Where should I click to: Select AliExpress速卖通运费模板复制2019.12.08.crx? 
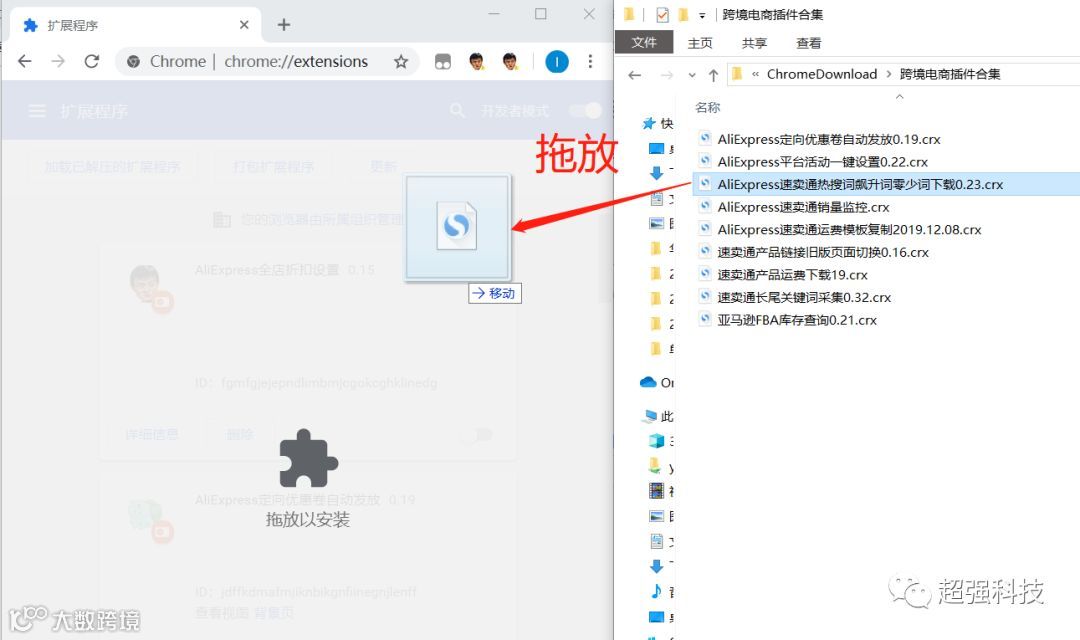(849, 230)
